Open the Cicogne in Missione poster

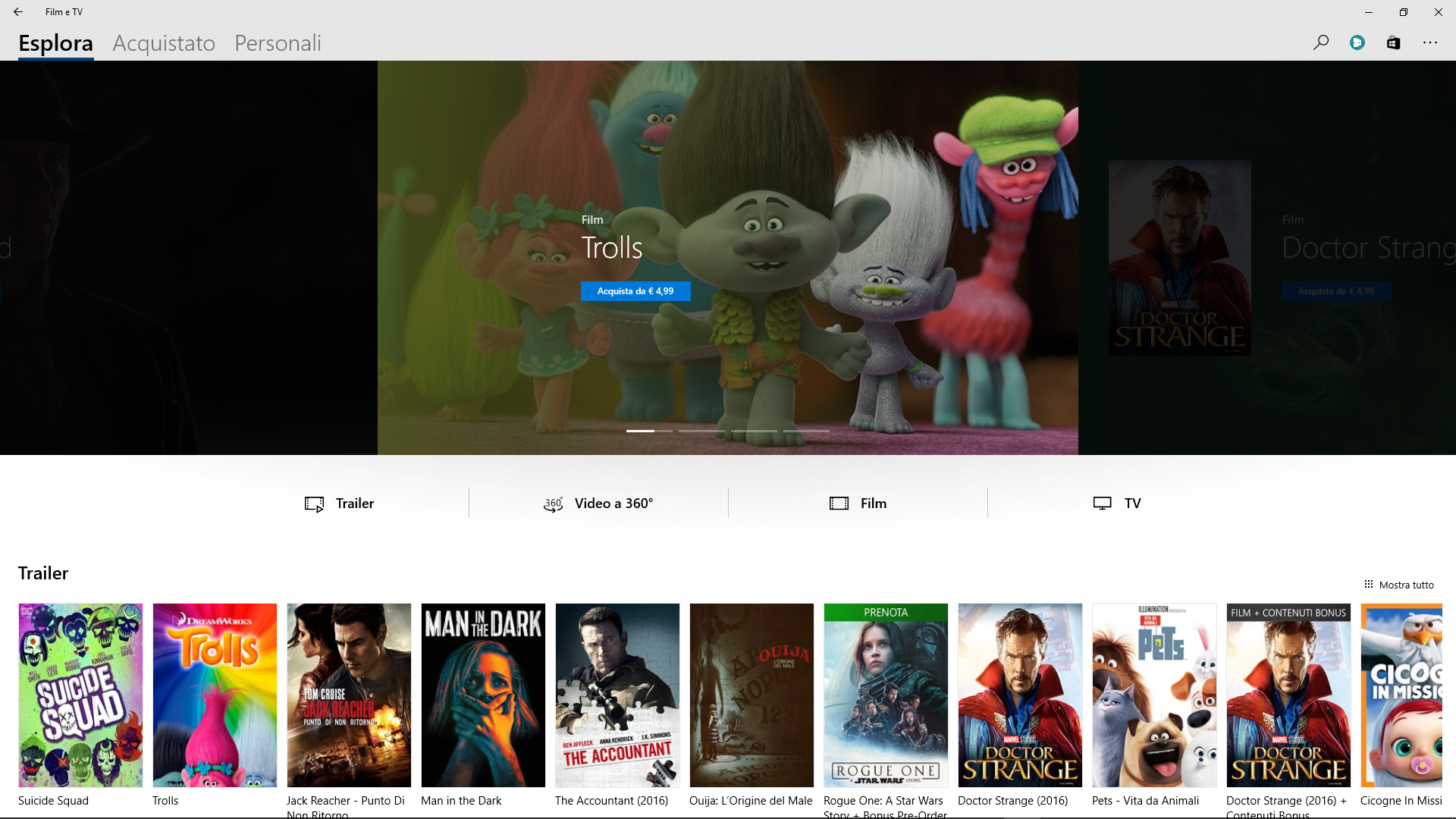click(1401, 695)
